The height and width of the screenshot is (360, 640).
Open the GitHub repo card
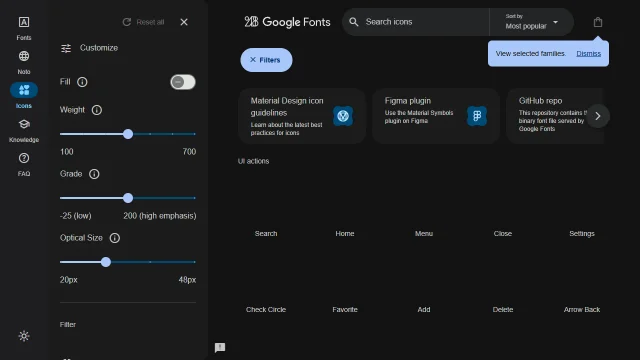coord(554,116)
